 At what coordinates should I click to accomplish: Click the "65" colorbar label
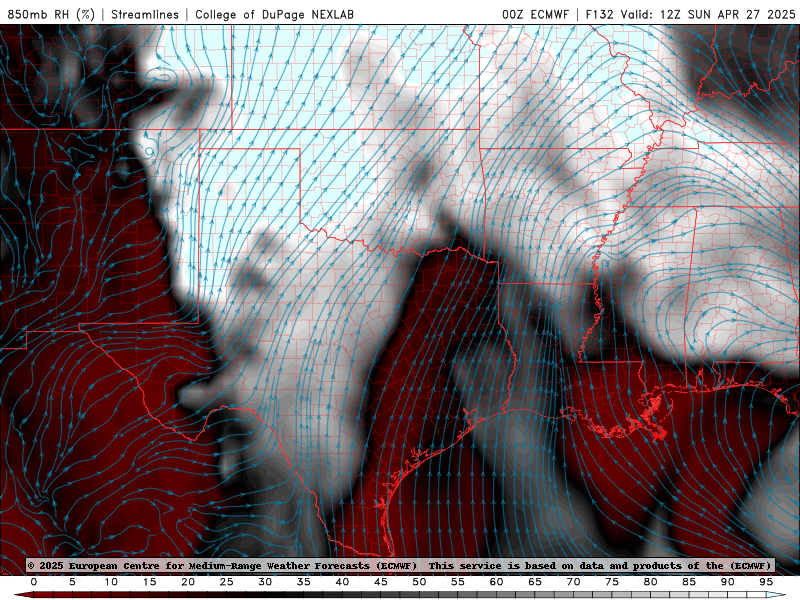click(535, 582)
